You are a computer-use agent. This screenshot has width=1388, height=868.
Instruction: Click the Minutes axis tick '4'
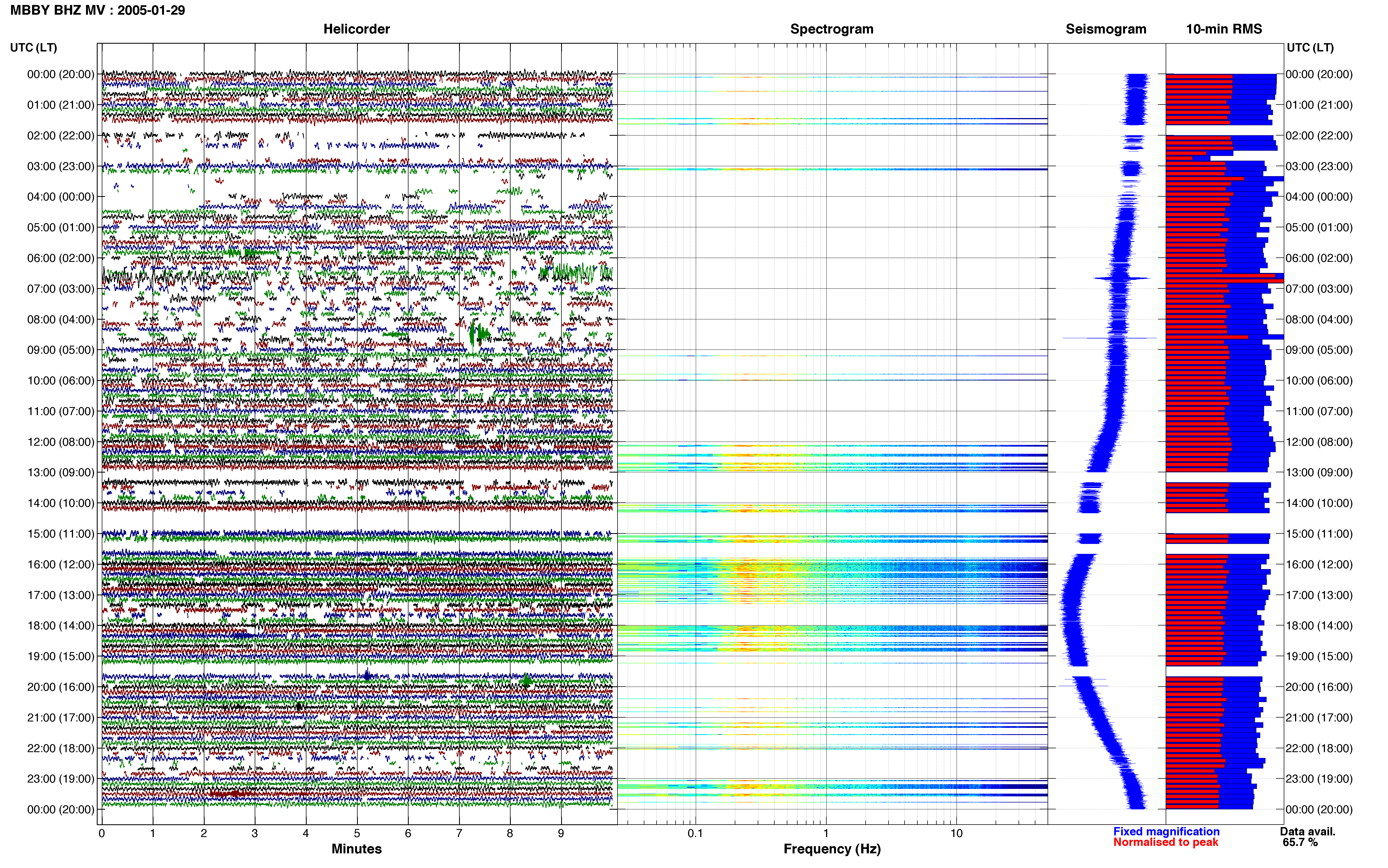pyautogui.click(x=306, y=833)
